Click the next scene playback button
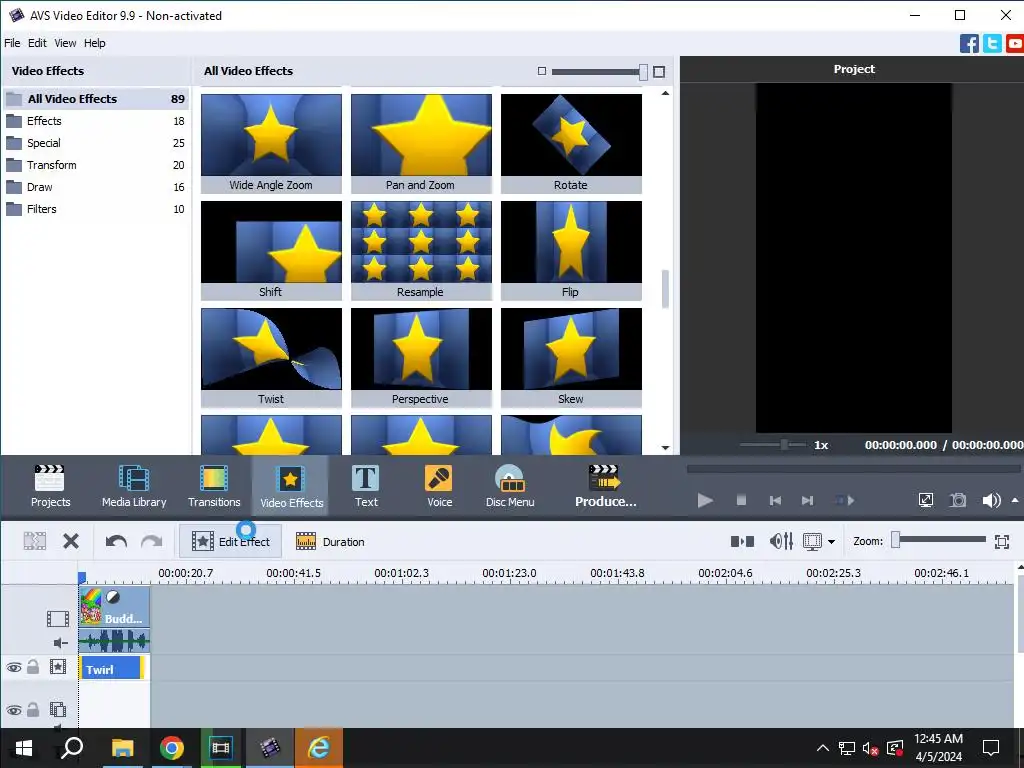This screenshot has width=1024, height=768. pos(844,501)
